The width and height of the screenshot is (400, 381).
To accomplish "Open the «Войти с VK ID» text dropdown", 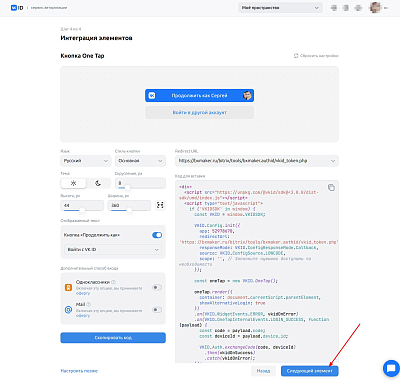I will click(x=113, y=249).
